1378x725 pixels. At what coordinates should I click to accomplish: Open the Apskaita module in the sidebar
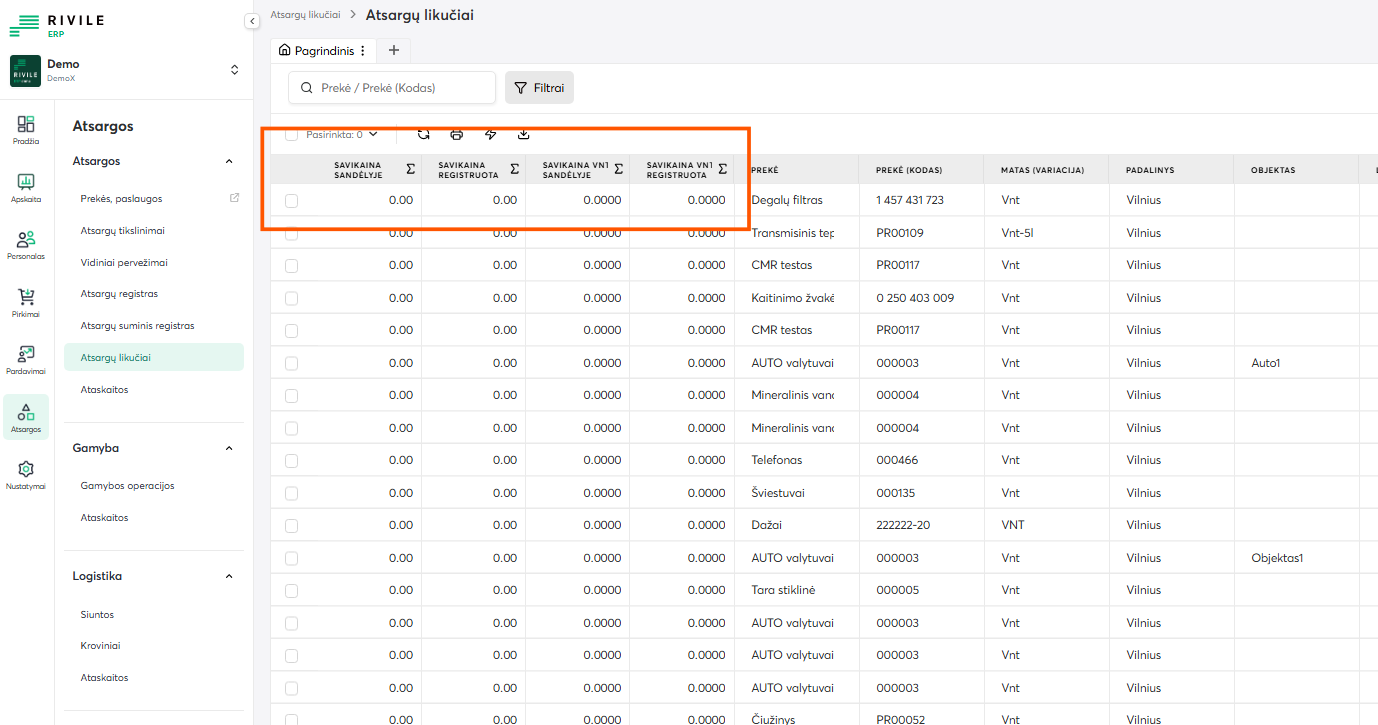point(26,188)
